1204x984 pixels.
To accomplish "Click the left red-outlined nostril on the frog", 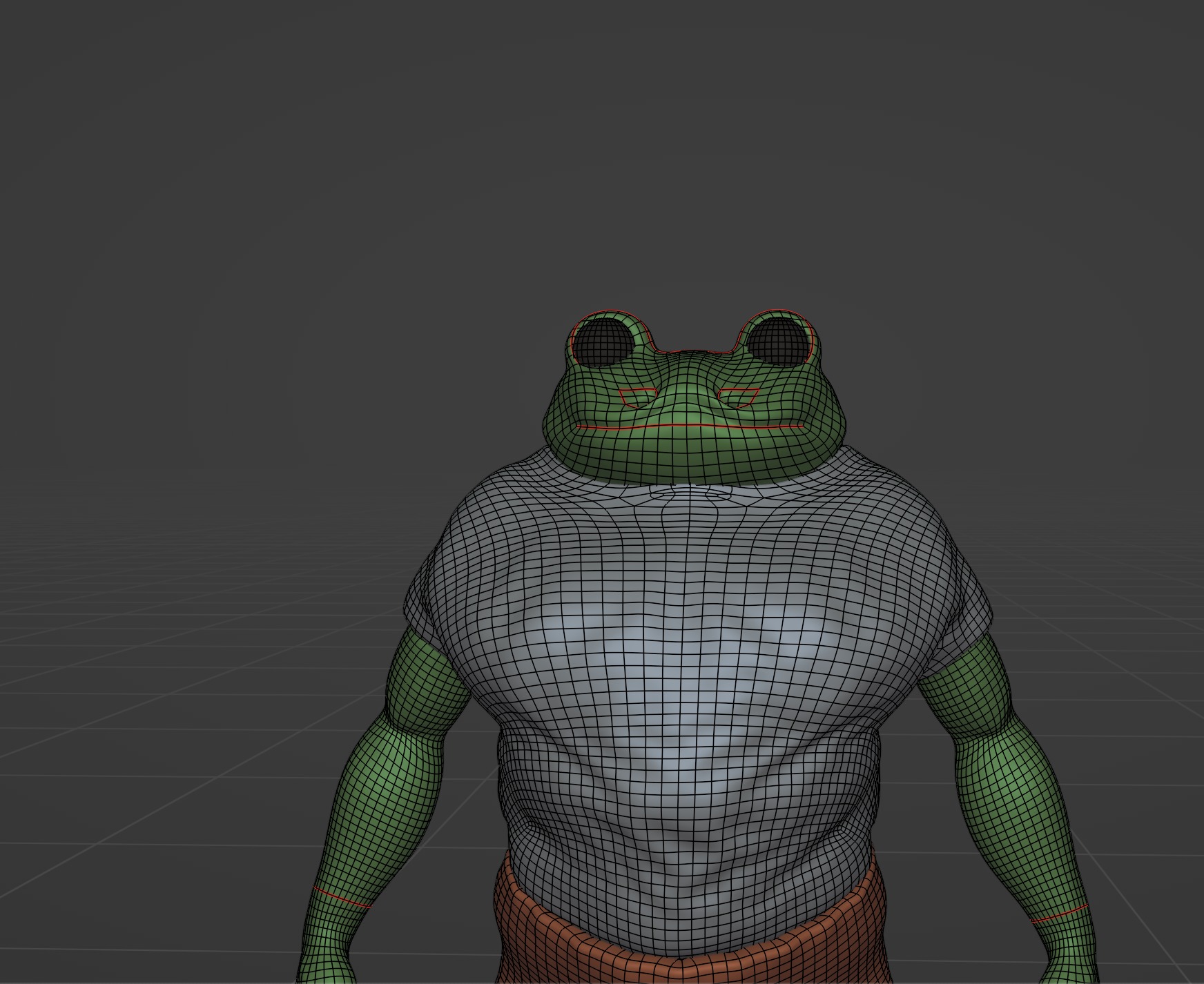I will coord(637,398).
